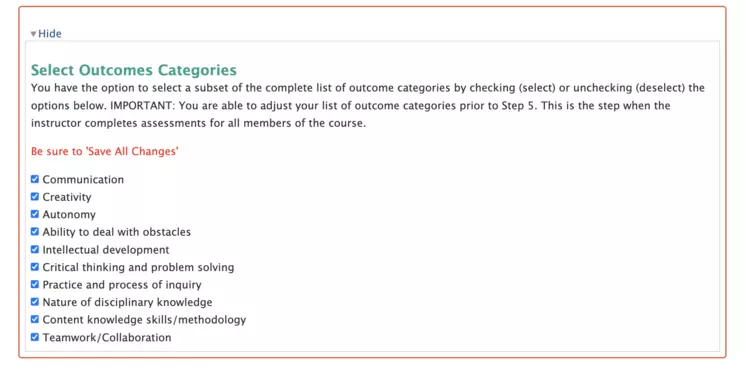Collapse the section using the Hide triangle
The image size is (744, 370).
[34, 34]
